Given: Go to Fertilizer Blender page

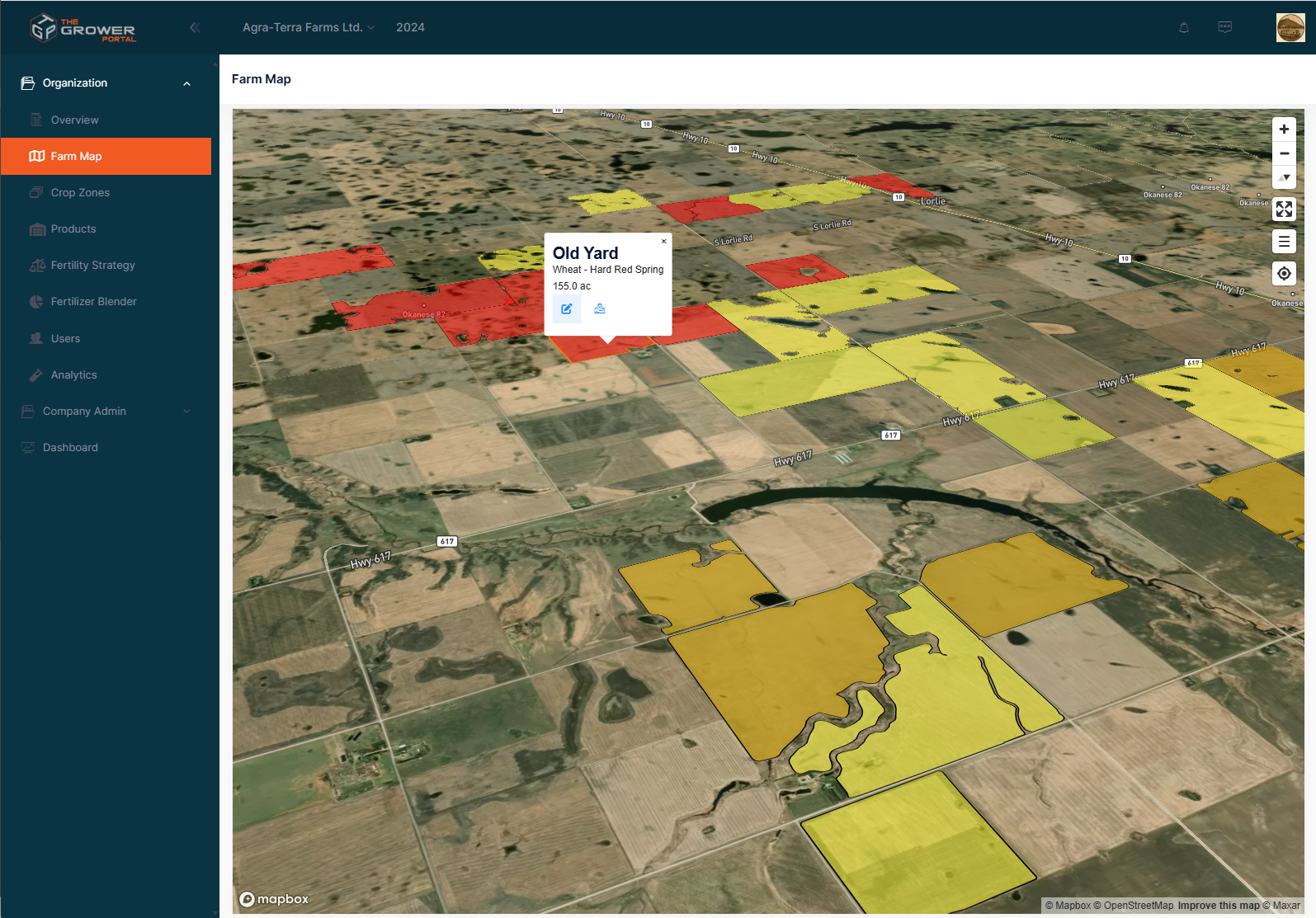Looking at the screenshot, I should point(93,302).
